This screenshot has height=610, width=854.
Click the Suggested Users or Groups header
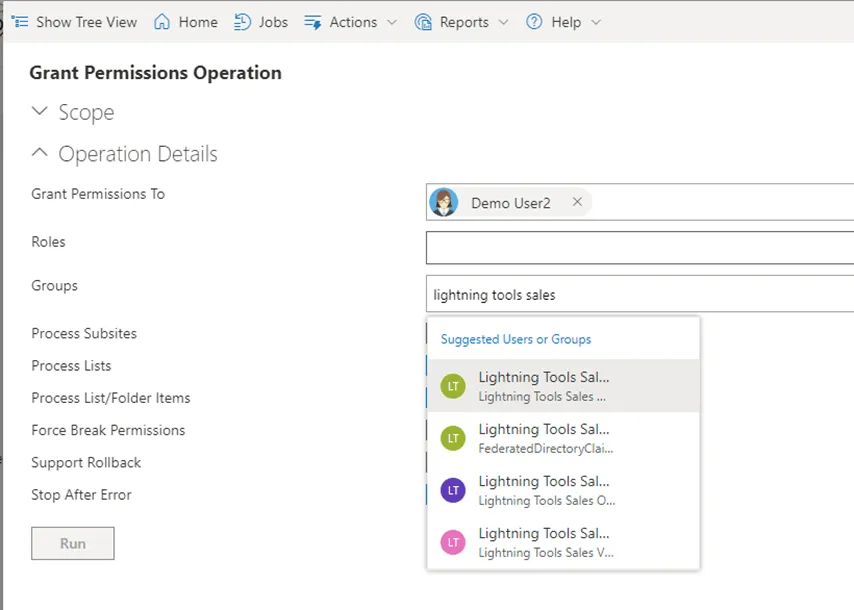pyautogui.click(x=516, y=339)
